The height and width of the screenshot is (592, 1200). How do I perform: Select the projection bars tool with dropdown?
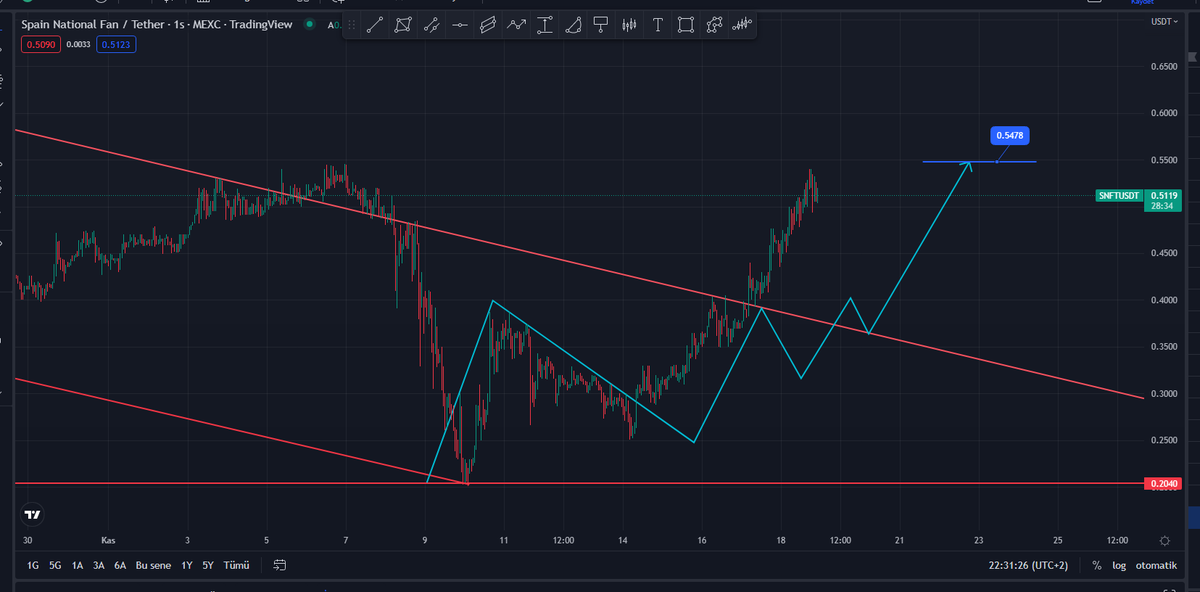pos(743,25)
